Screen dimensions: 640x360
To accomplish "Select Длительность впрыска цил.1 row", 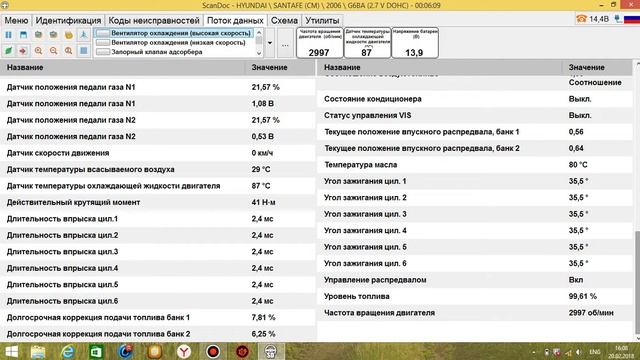I will point(158,219).
